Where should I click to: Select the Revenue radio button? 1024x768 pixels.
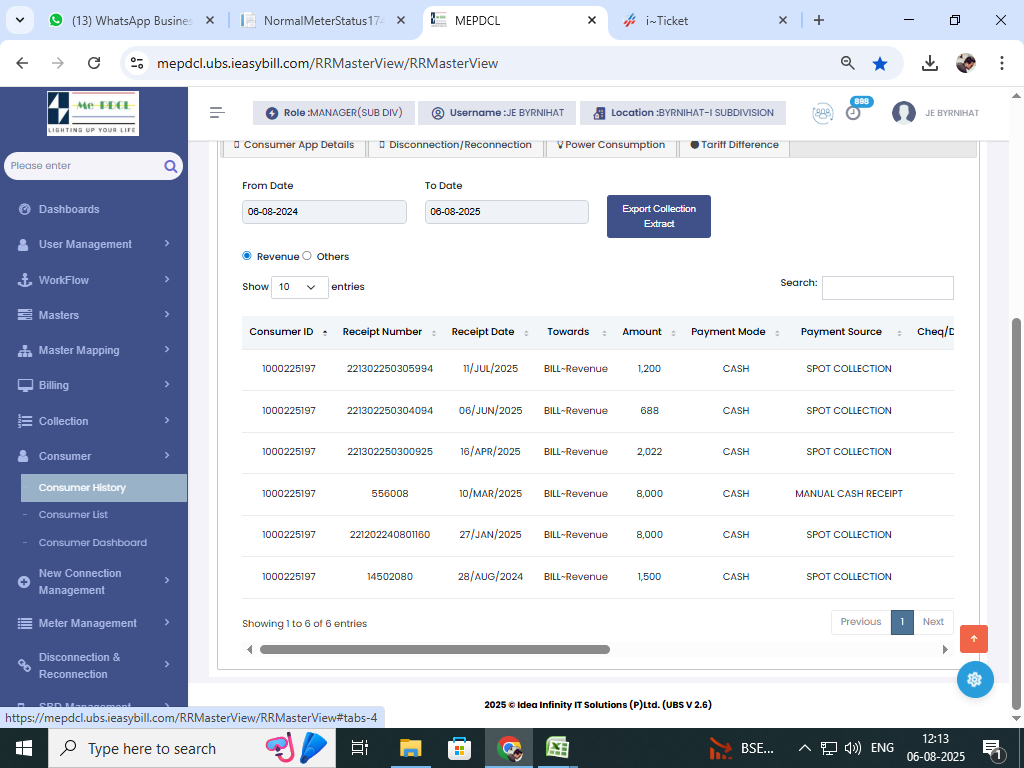[x=247, y=256]
